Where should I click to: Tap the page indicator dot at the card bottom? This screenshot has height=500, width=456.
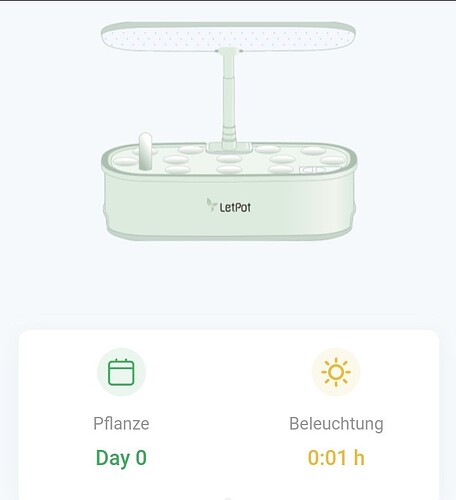(x=228, y=499)
